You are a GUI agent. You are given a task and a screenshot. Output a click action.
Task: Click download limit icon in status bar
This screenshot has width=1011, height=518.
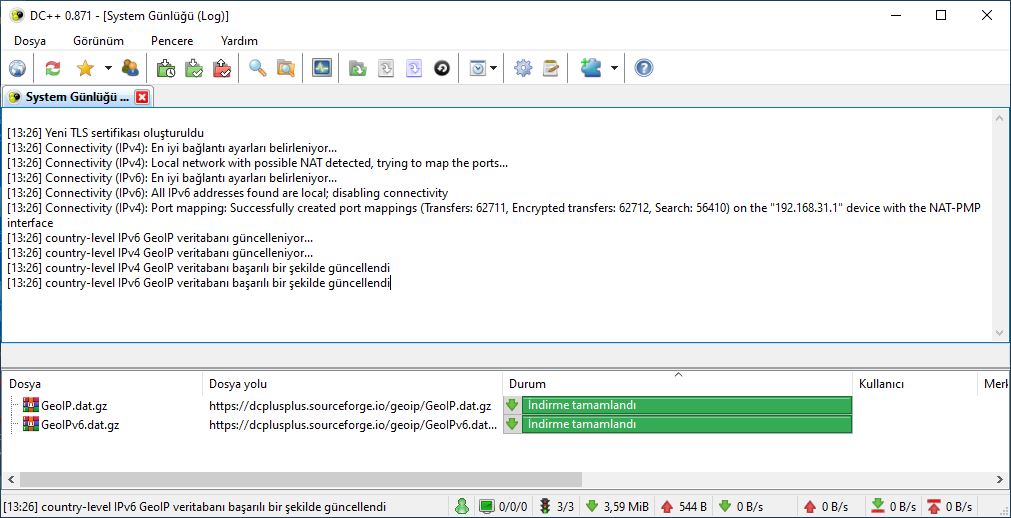point(878,506)
